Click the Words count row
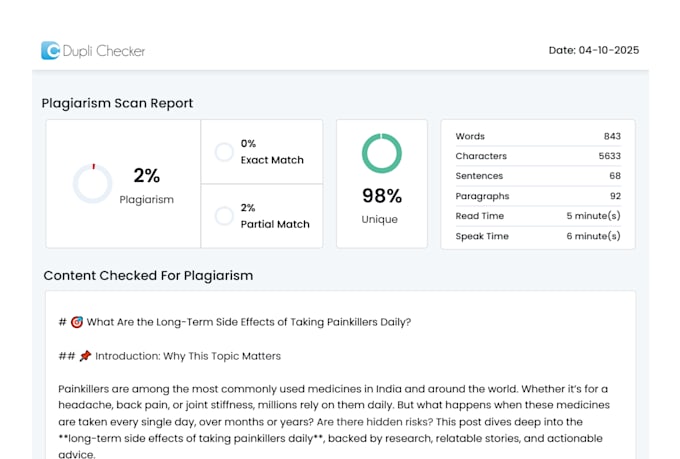 (538, 136)
